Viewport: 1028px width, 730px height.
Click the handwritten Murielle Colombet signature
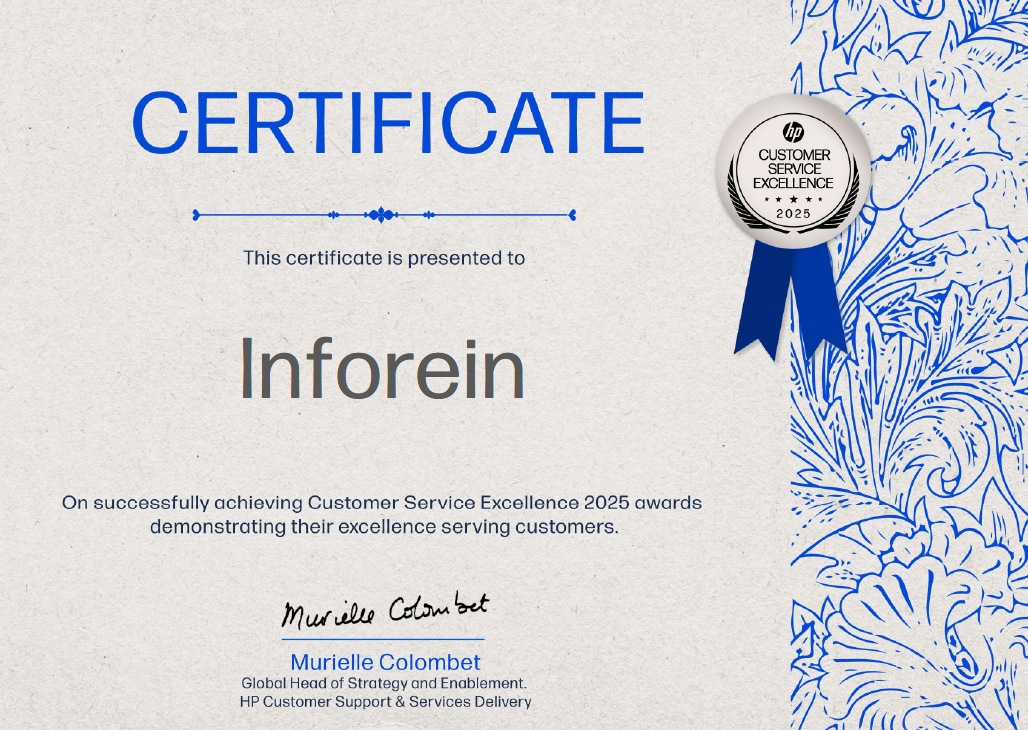pos(385,609)
